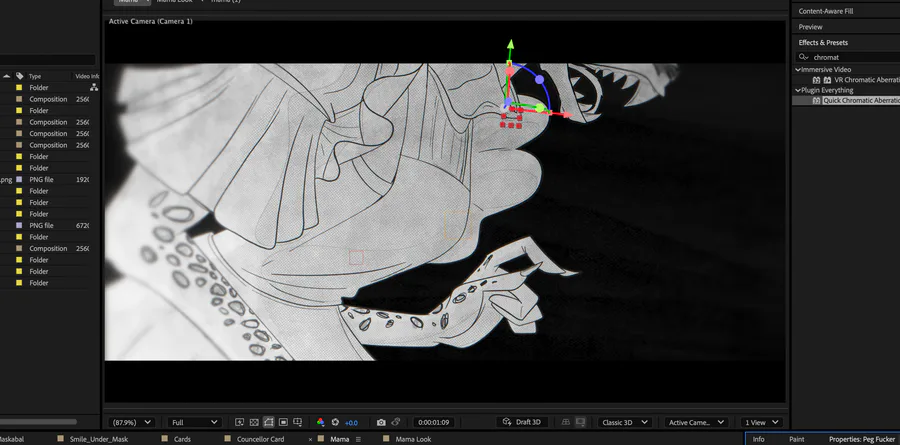Screen dimensions: 900x445
Task: Enable the Region of Interest icon
Action: click(283, 422)
